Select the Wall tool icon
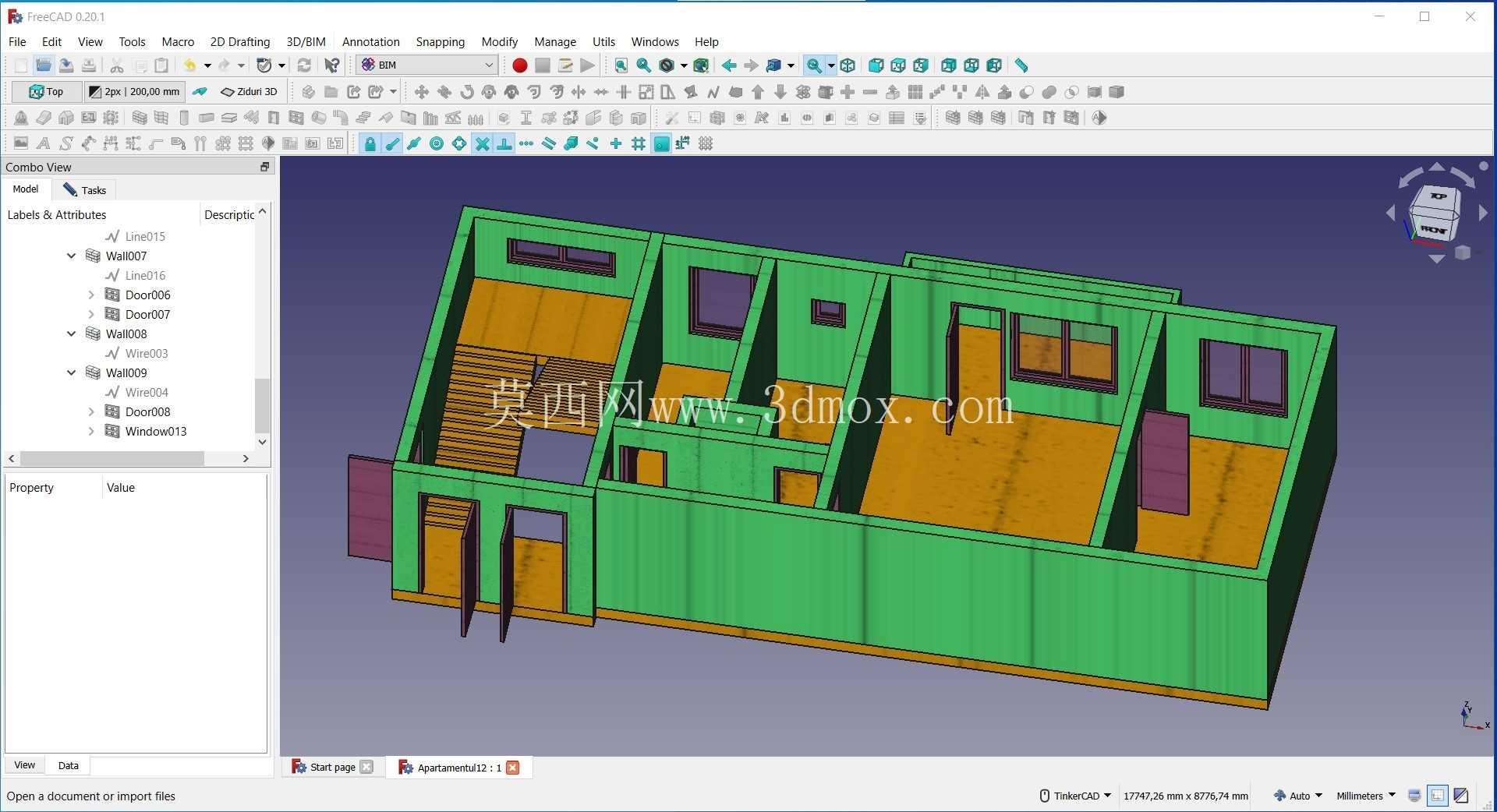Screen dimensions: 1497x812 tap(140, 118)
